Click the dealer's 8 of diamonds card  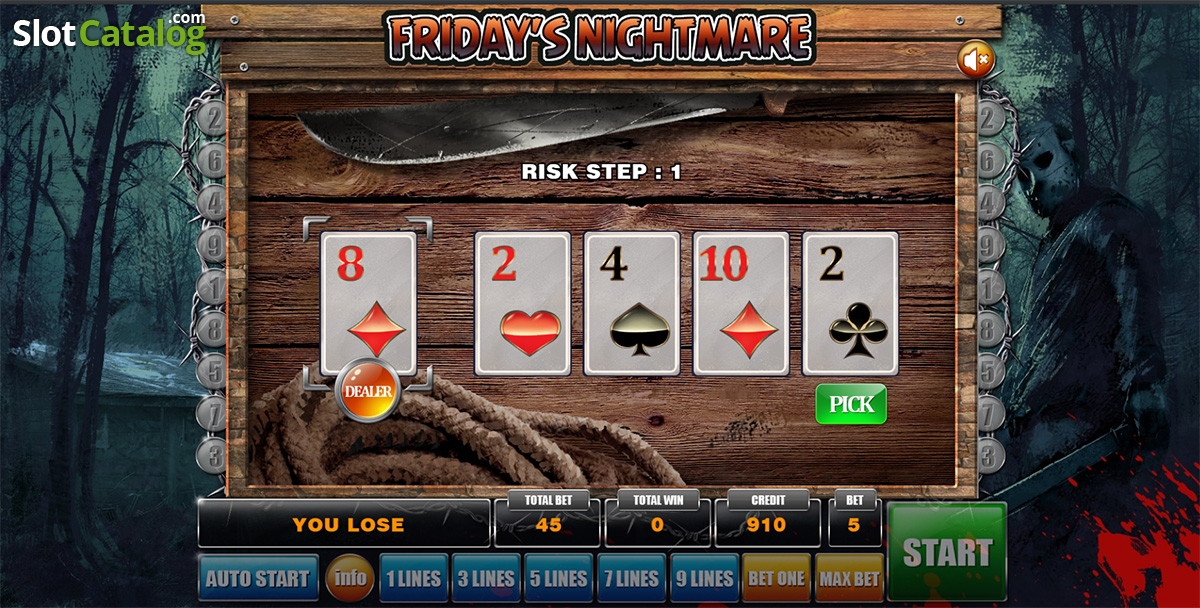[368, 303]
